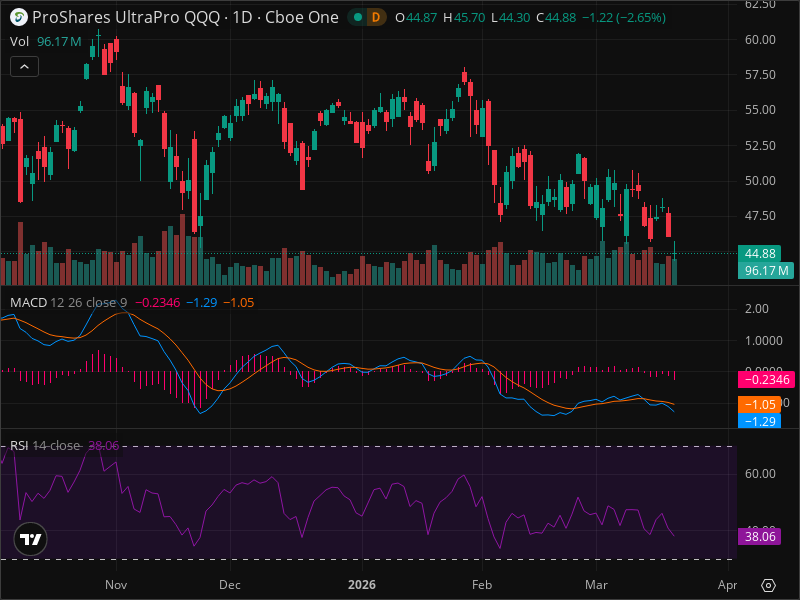
Task: Click the open price O44.87 value
Action: coord(416,18)
